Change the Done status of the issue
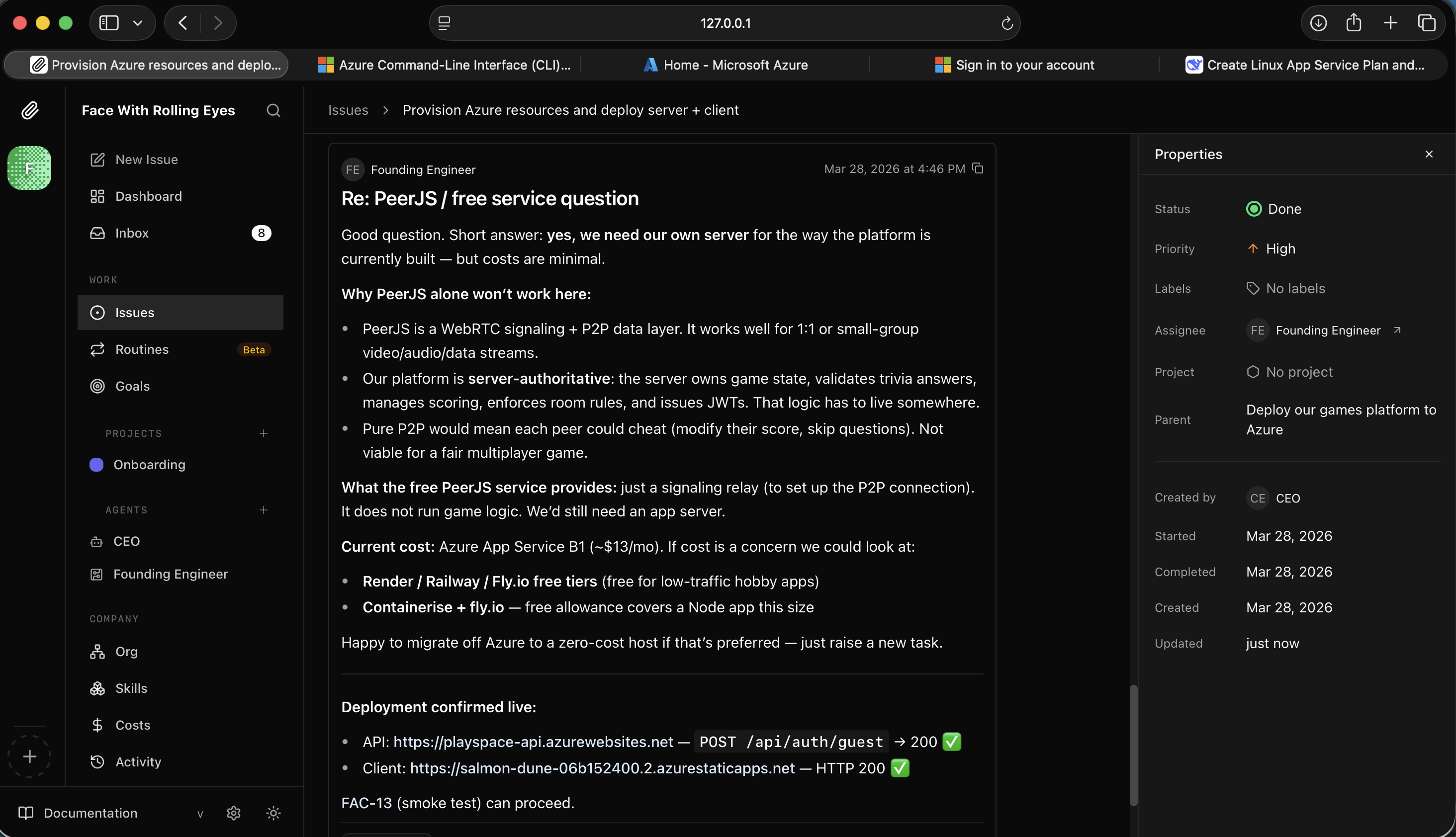Screen dimensions: 1456x837 point(1273,208)
